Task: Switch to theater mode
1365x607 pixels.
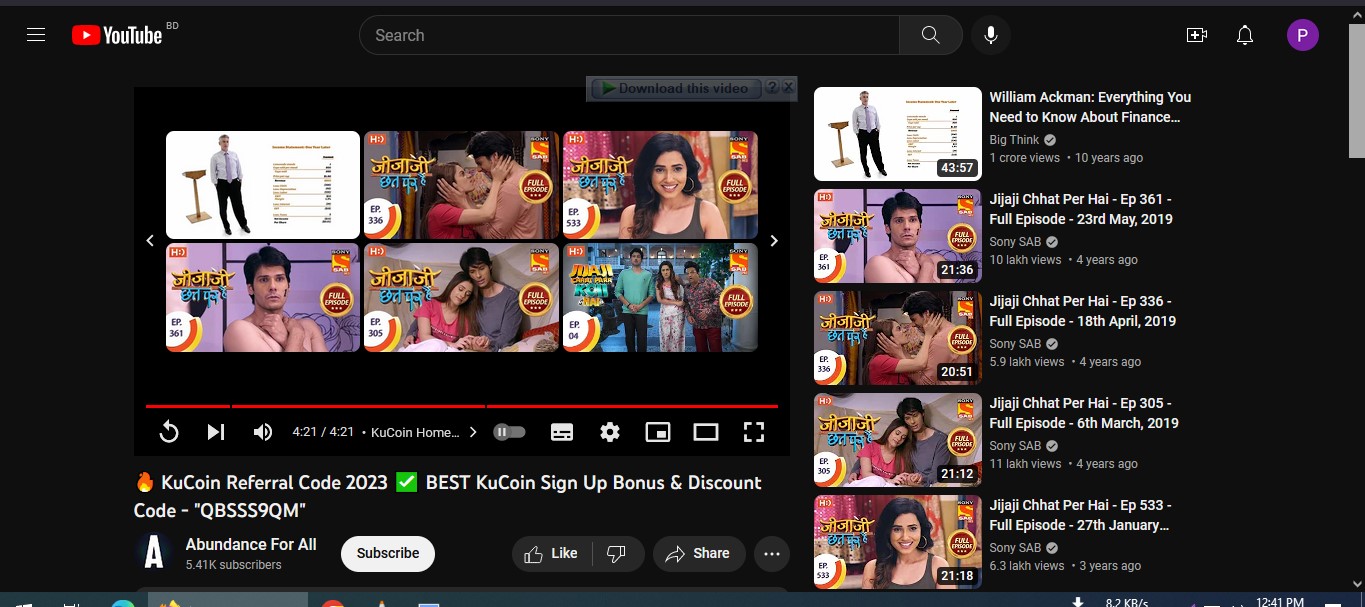Action: point(706,432)
